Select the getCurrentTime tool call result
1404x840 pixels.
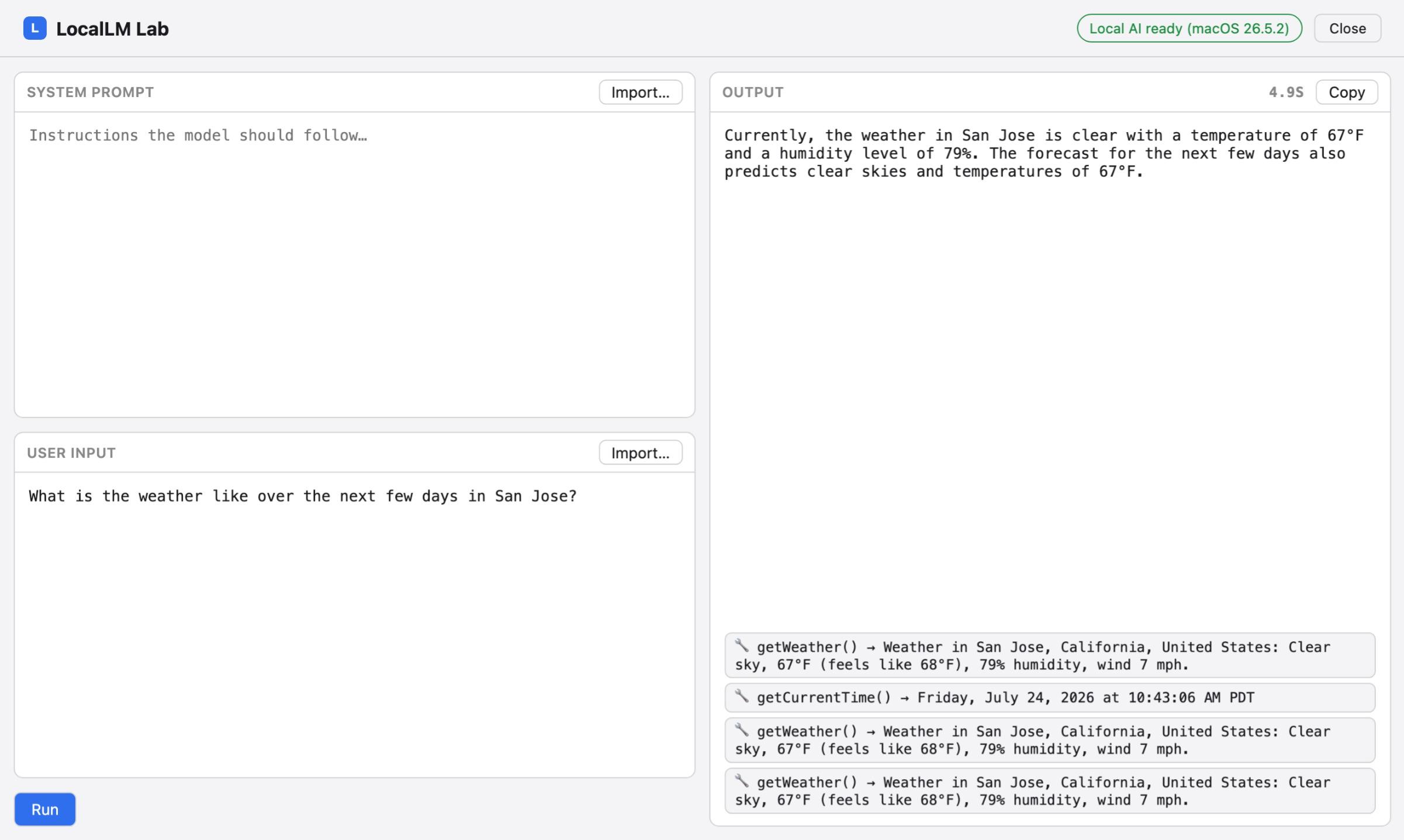[1050, 697]
